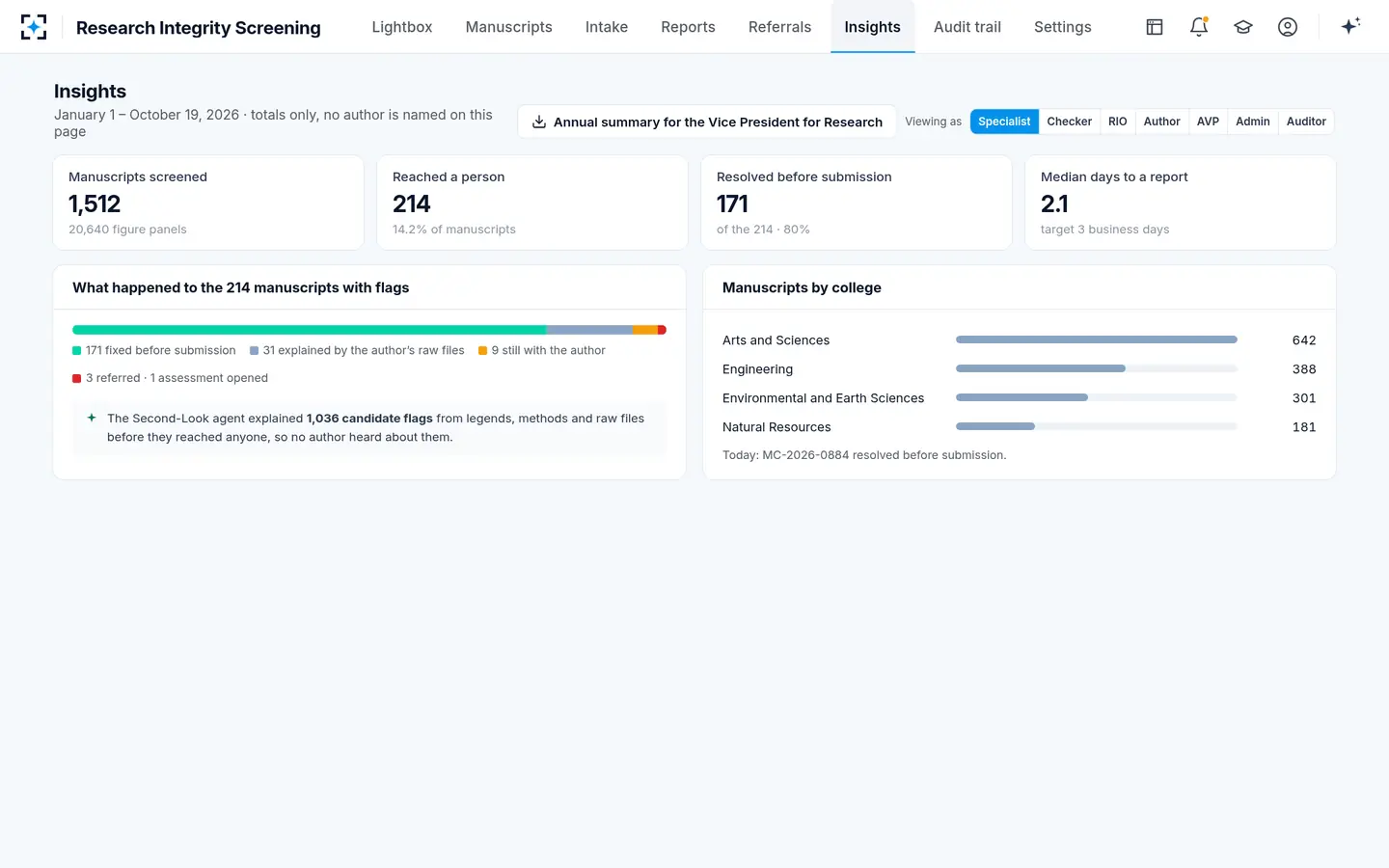This screenshot has width=1389, height=868.
Task: Open the graduation cap help icon
Action: pos(1243,27)
